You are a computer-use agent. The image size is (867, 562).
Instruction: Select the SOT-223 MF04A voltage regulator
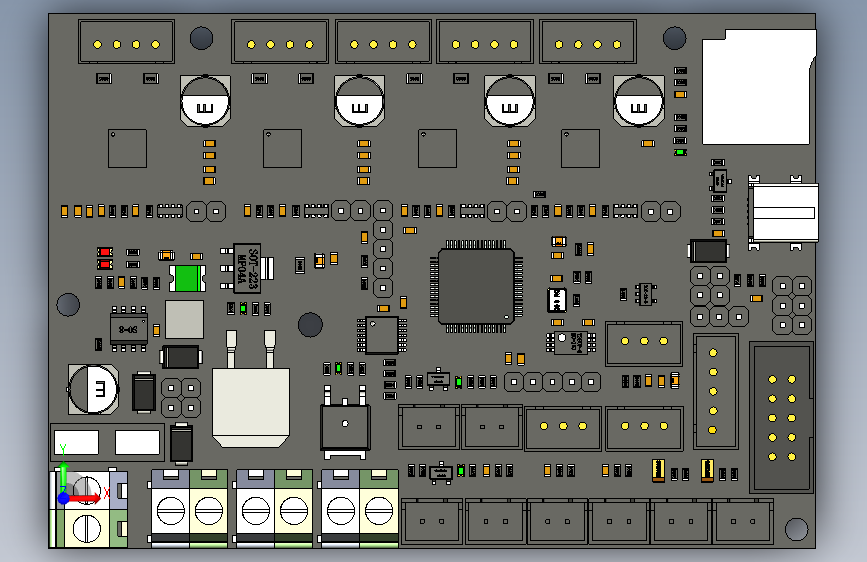click(x=247, y=268)
